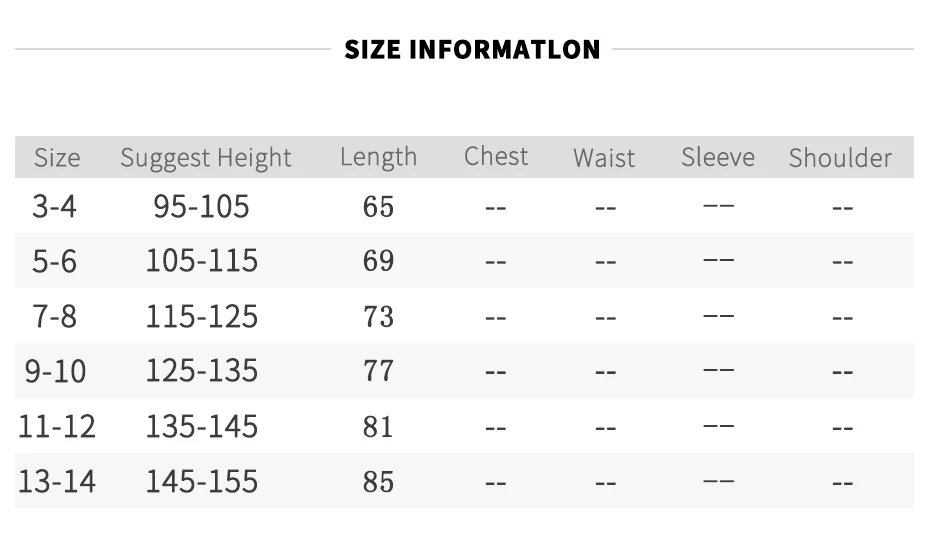This screenshot has width=930, height=553.
Task: Select the 11-12 size cell
Action: 57,427
